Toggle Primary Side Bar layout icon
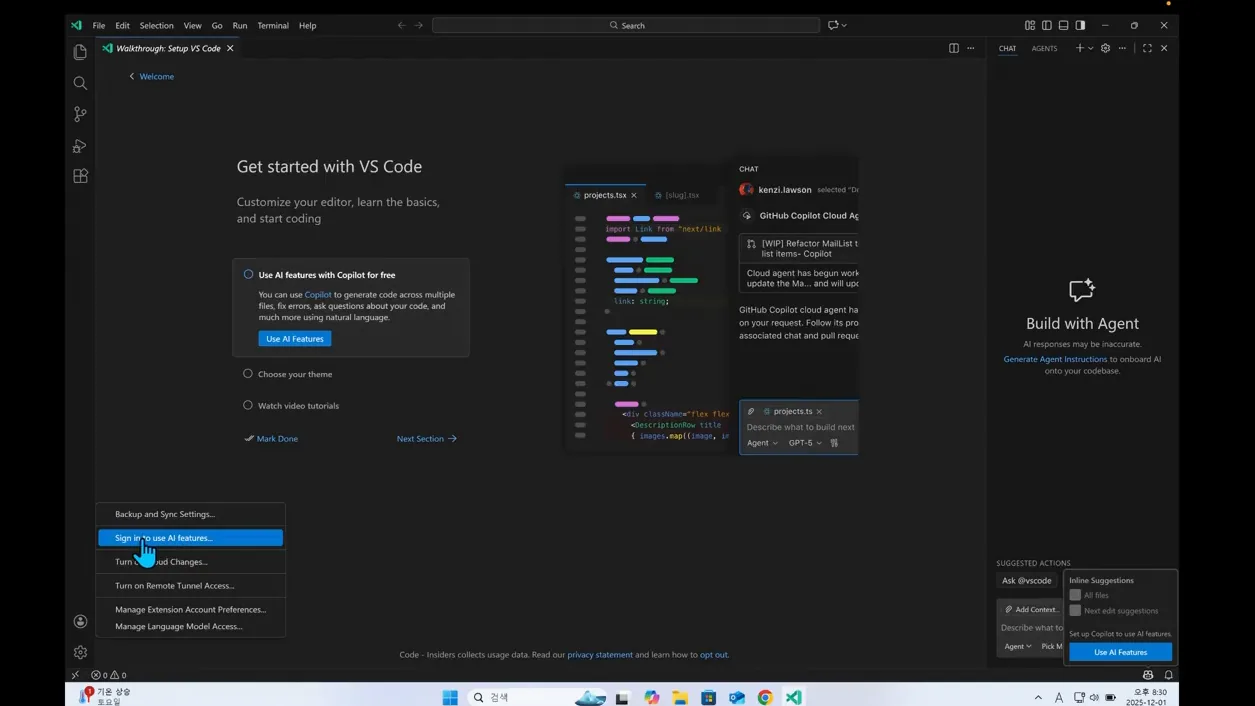Image resolution: width=1255 pixels, height=706 pixels. point(1047,25)
